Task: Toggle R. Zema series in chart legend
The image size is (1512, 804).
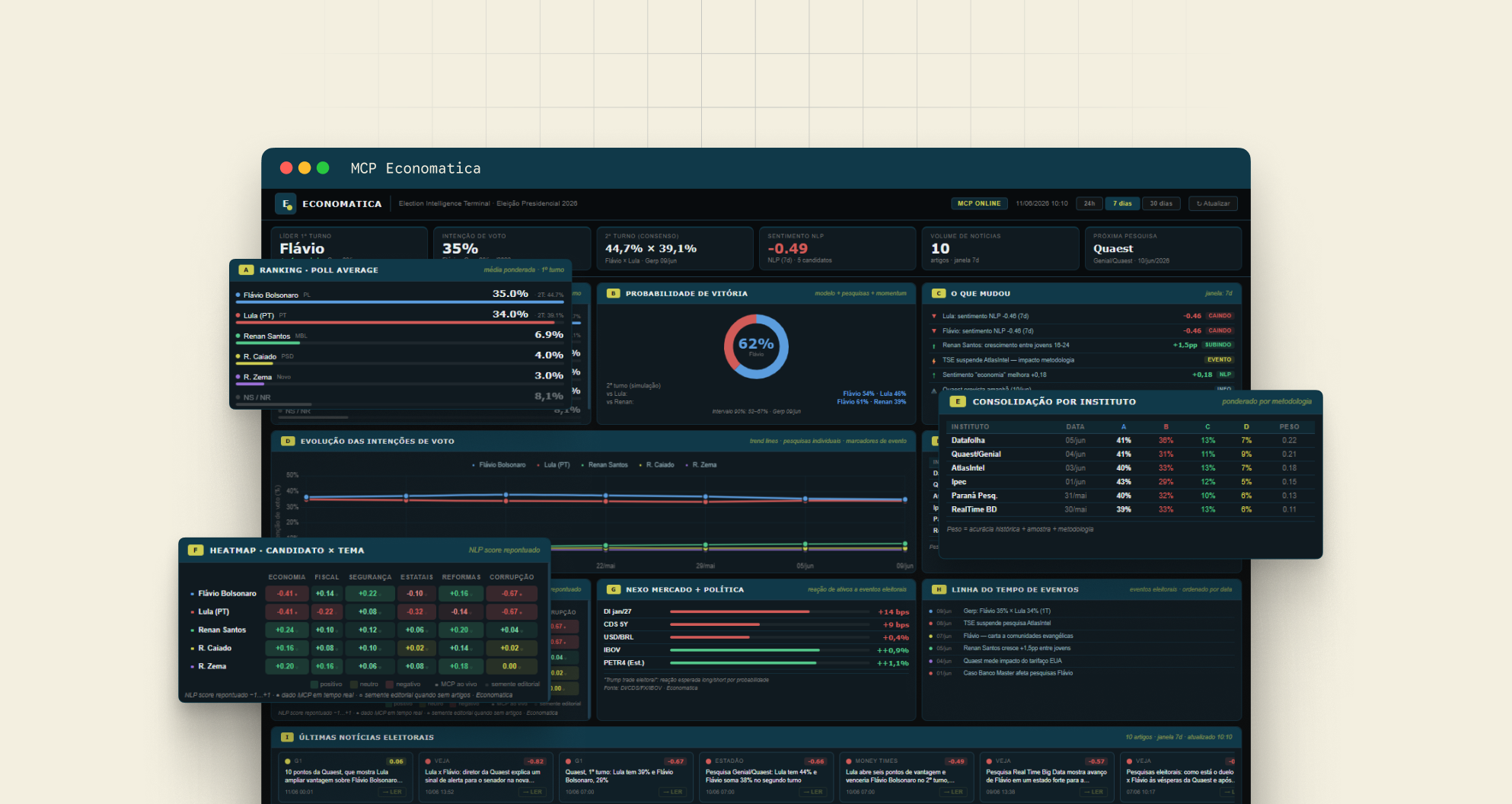Action: click(x=700, y=465)
